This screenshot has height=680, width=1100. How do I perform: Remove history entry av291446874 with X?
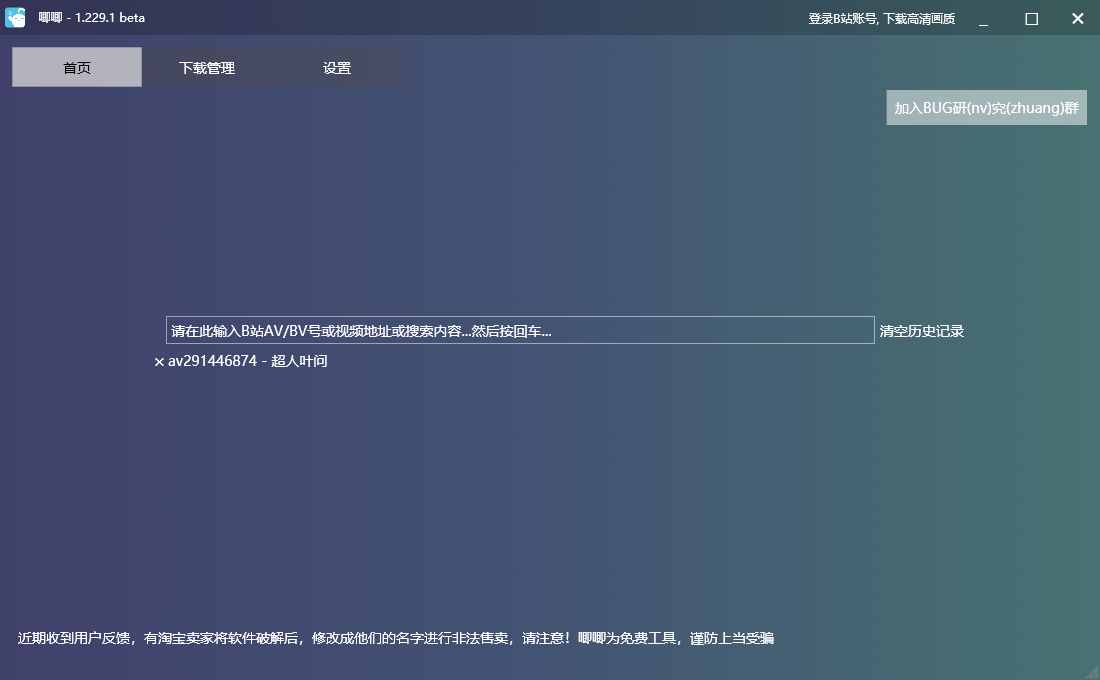(x=159, y=361)
